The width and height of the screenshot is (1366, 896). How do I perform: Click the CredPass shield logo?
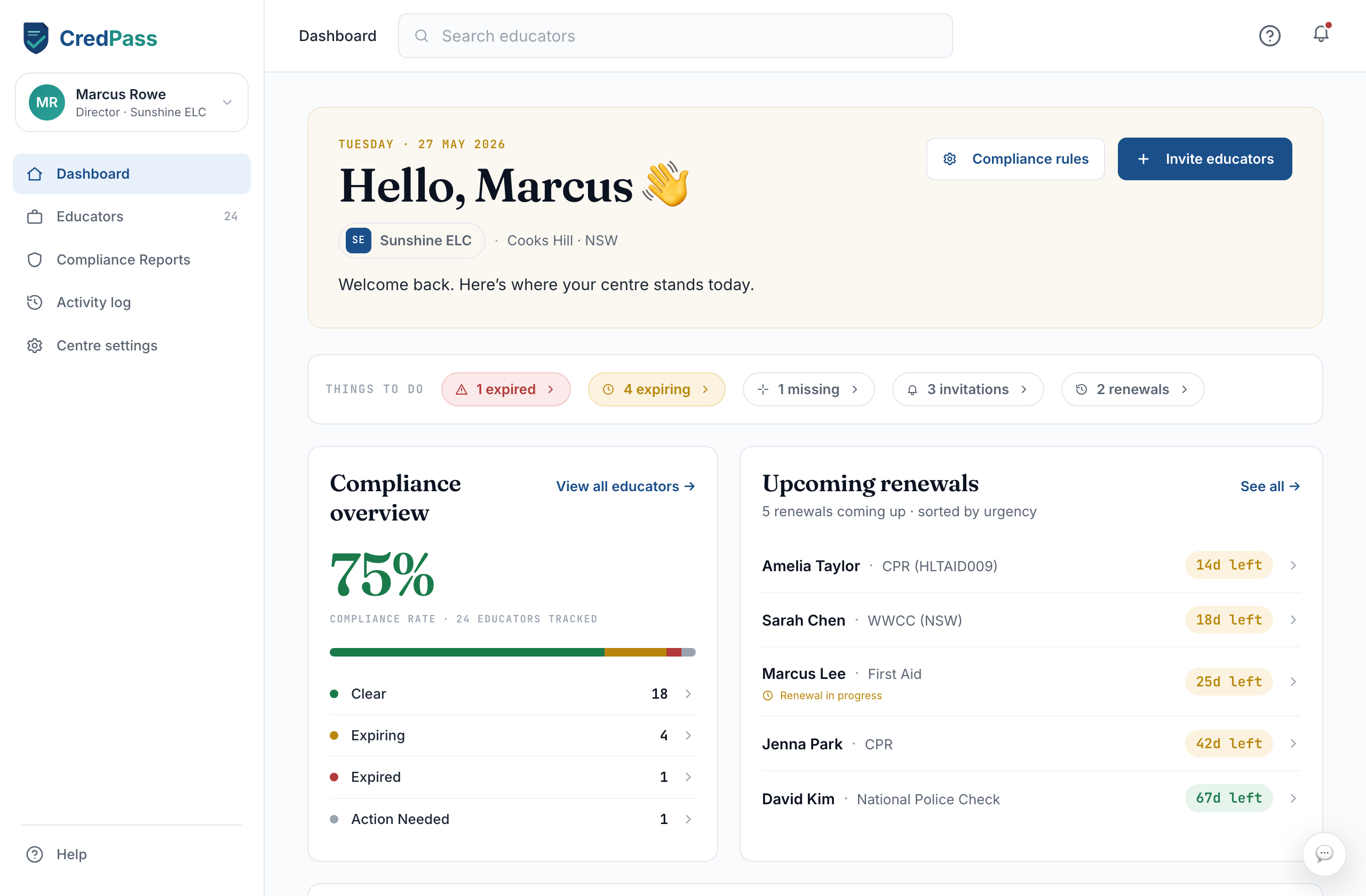[x=36, y=38]
